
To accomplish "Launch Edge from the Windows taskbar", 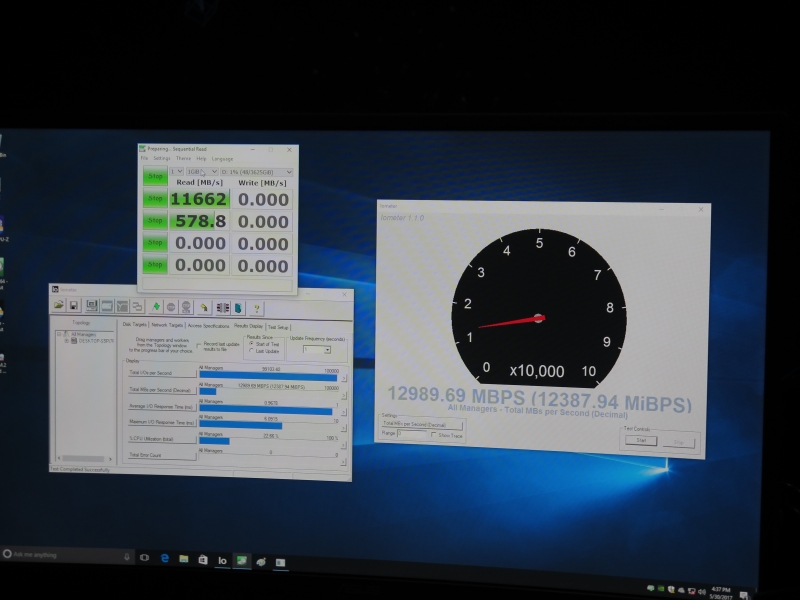I will (164, 557).
